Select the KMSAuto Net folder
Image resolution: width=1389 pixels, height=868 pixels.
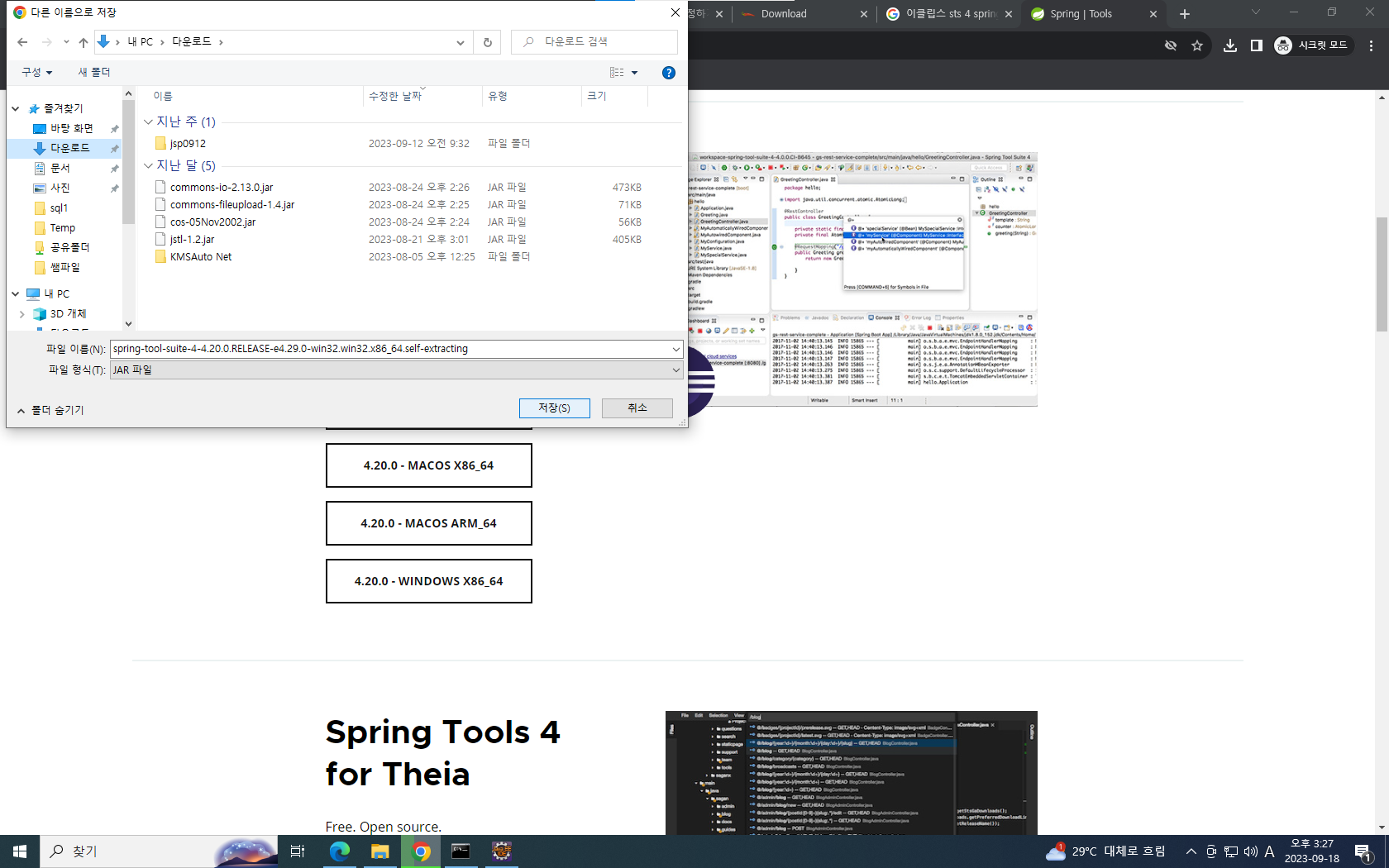point(201,257)
